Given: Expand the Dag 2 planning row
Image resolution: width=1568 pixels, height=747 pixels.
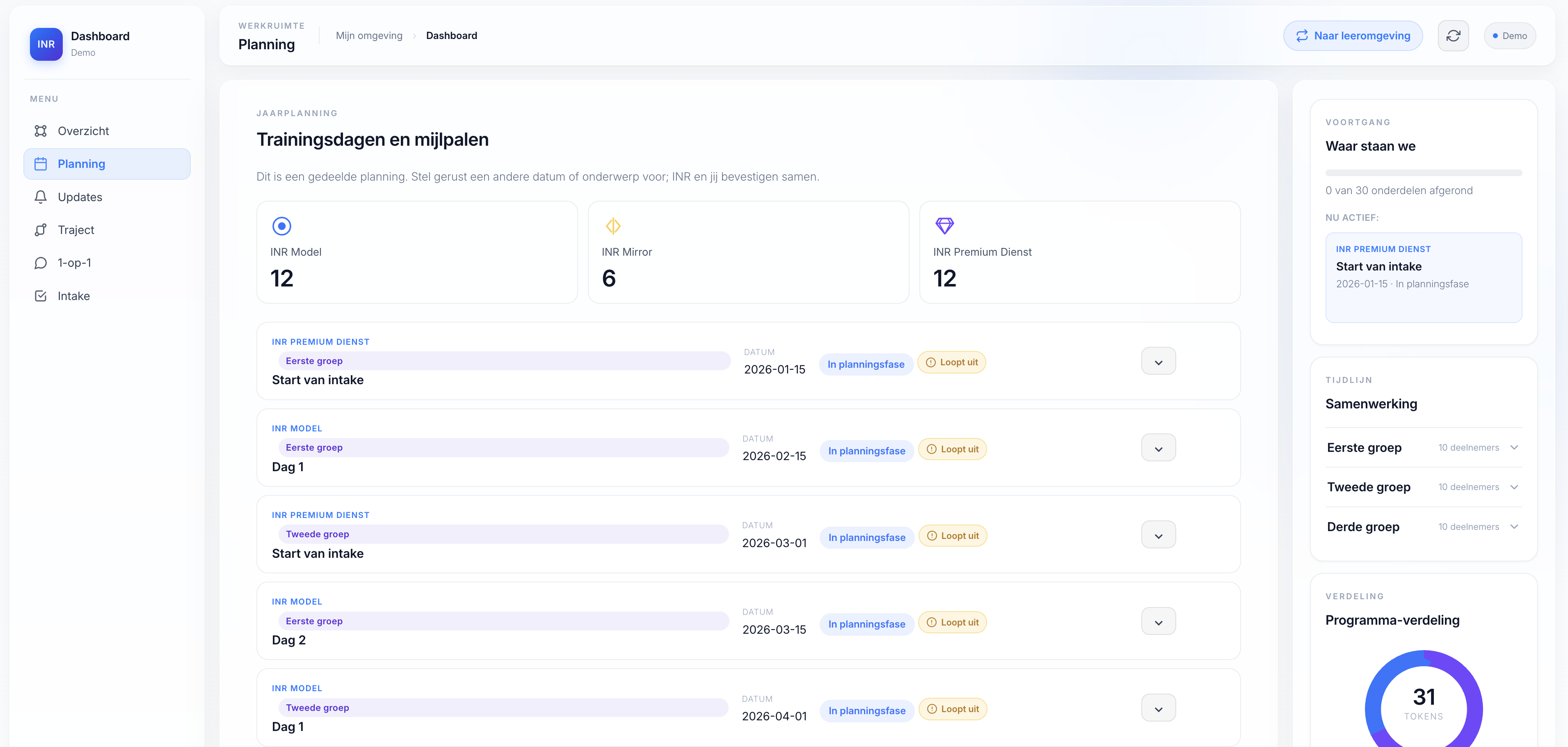Looking at the screenshot, I should click(1158, 621).
